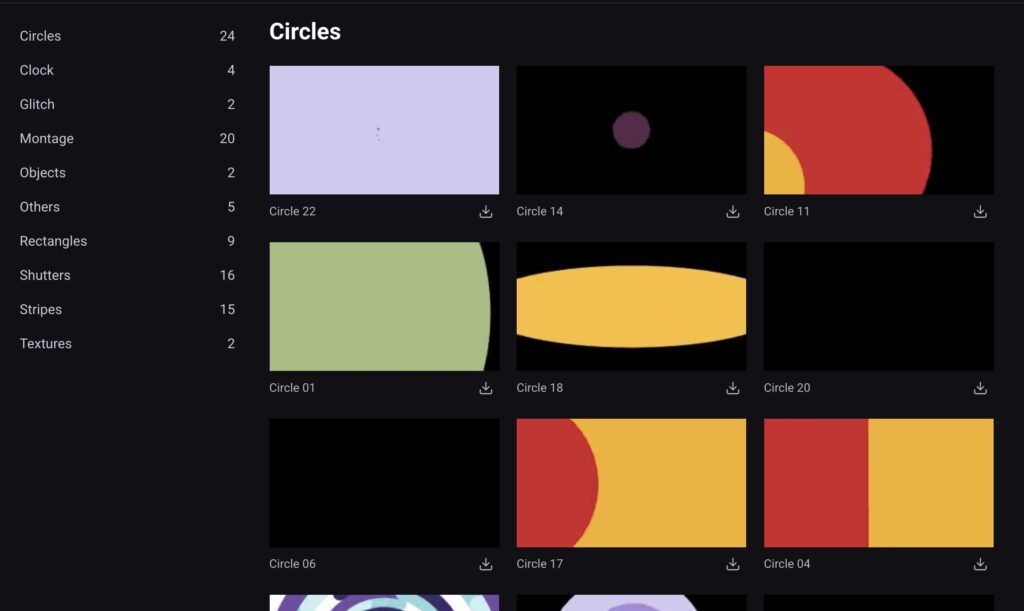Download the Circle 18 transition

[733, 388]
